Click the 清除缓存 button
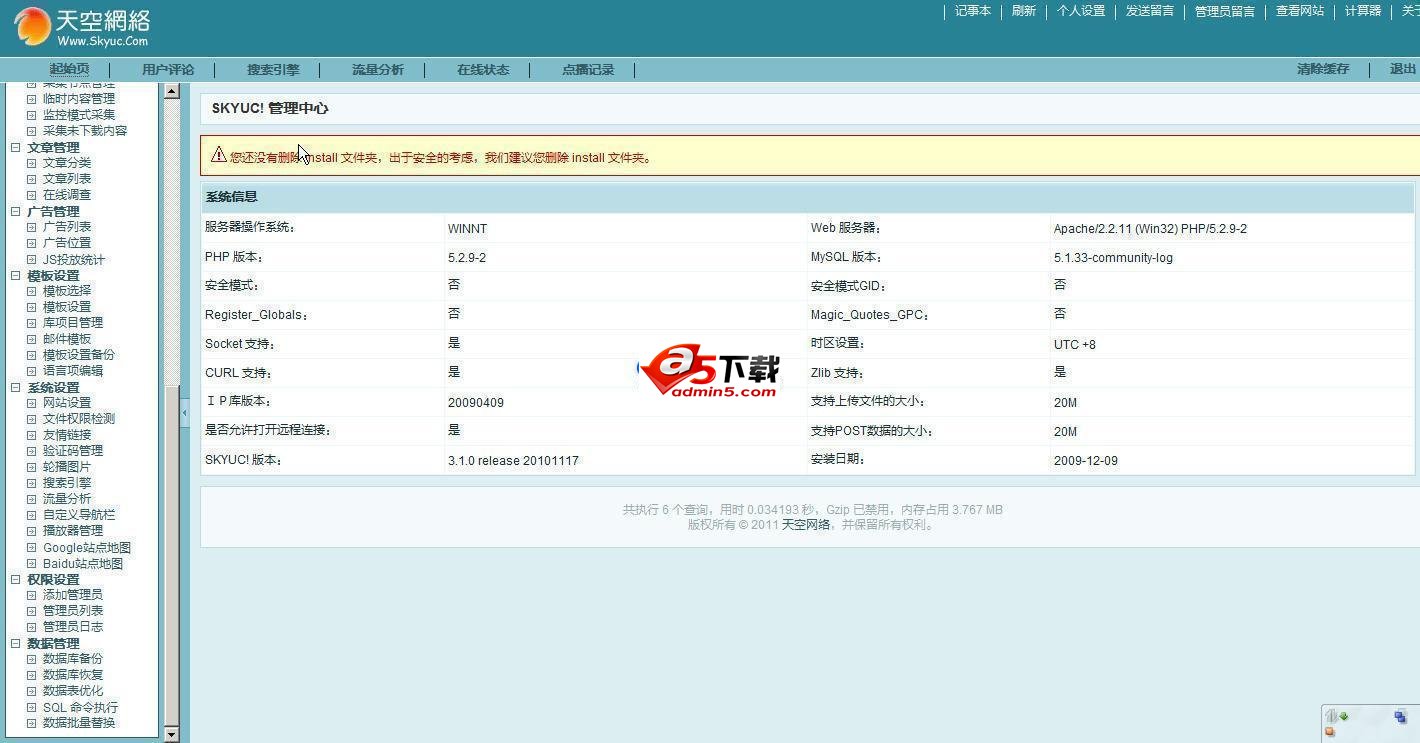This screenshot has width=1420, height=743. pyautogui.click(x=1322, y=69)
